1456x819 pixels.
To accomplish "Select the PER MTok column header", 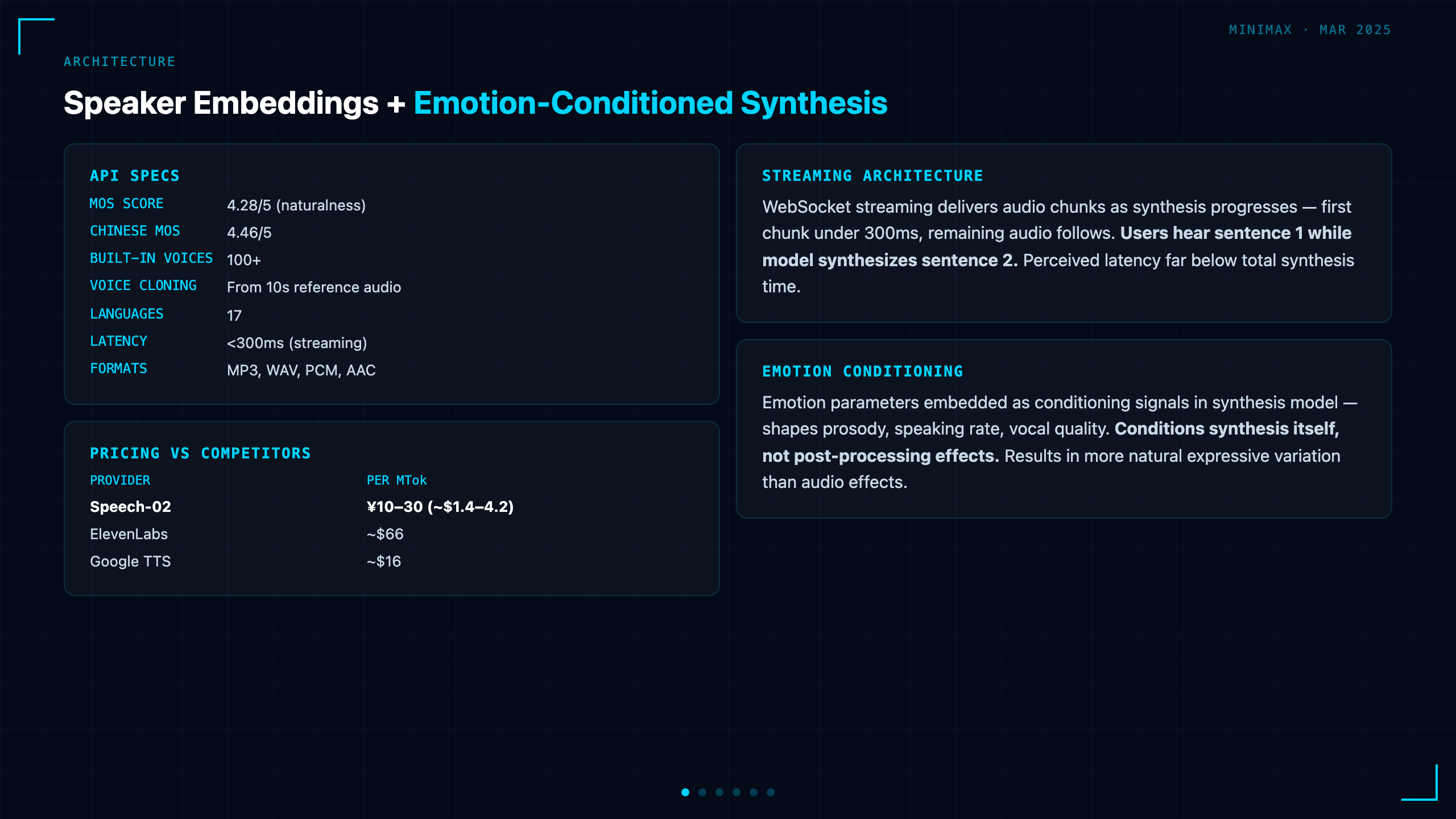I will click(396, 481).
